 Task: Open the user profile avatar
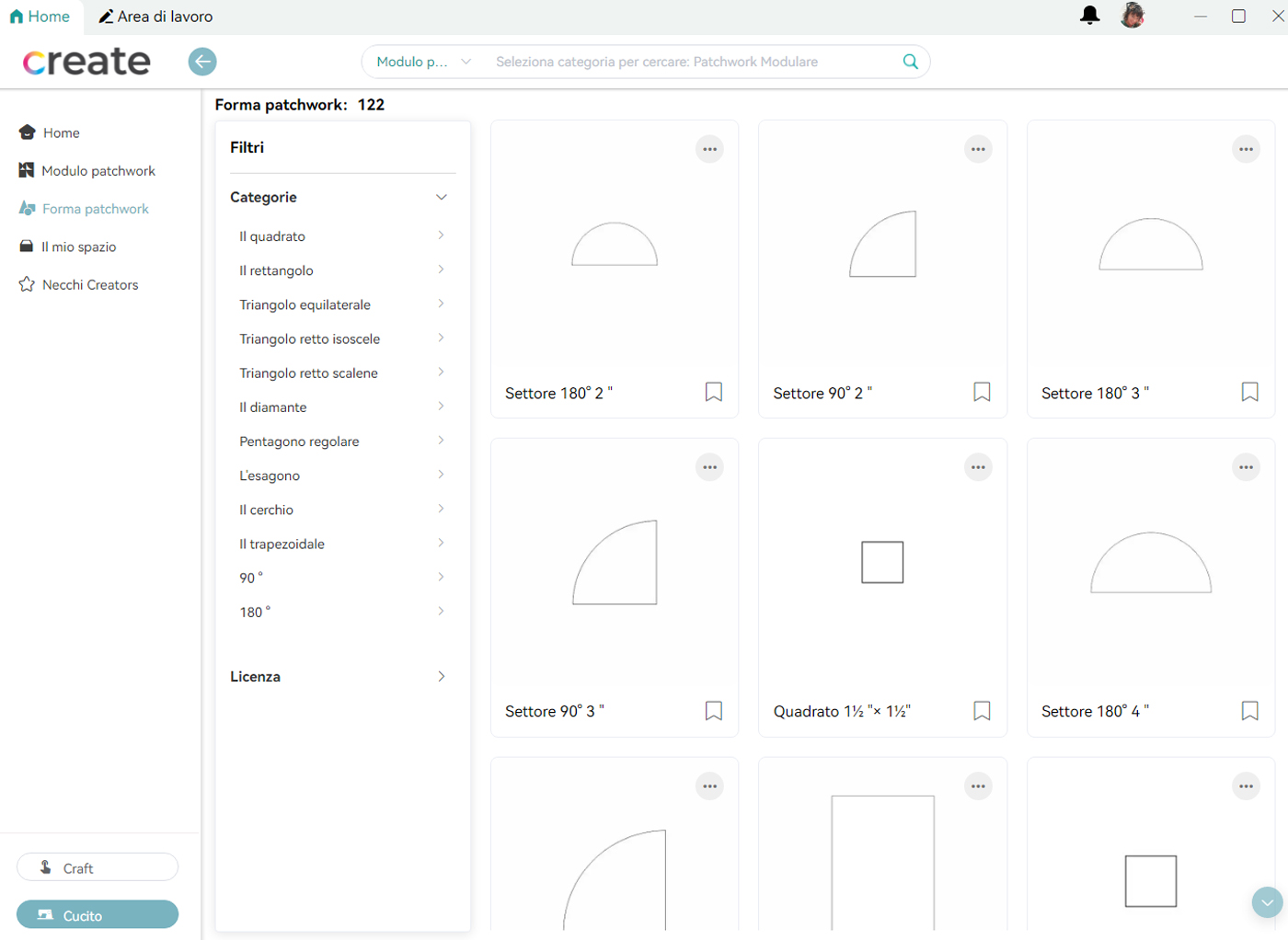(x=1132, y=16)
